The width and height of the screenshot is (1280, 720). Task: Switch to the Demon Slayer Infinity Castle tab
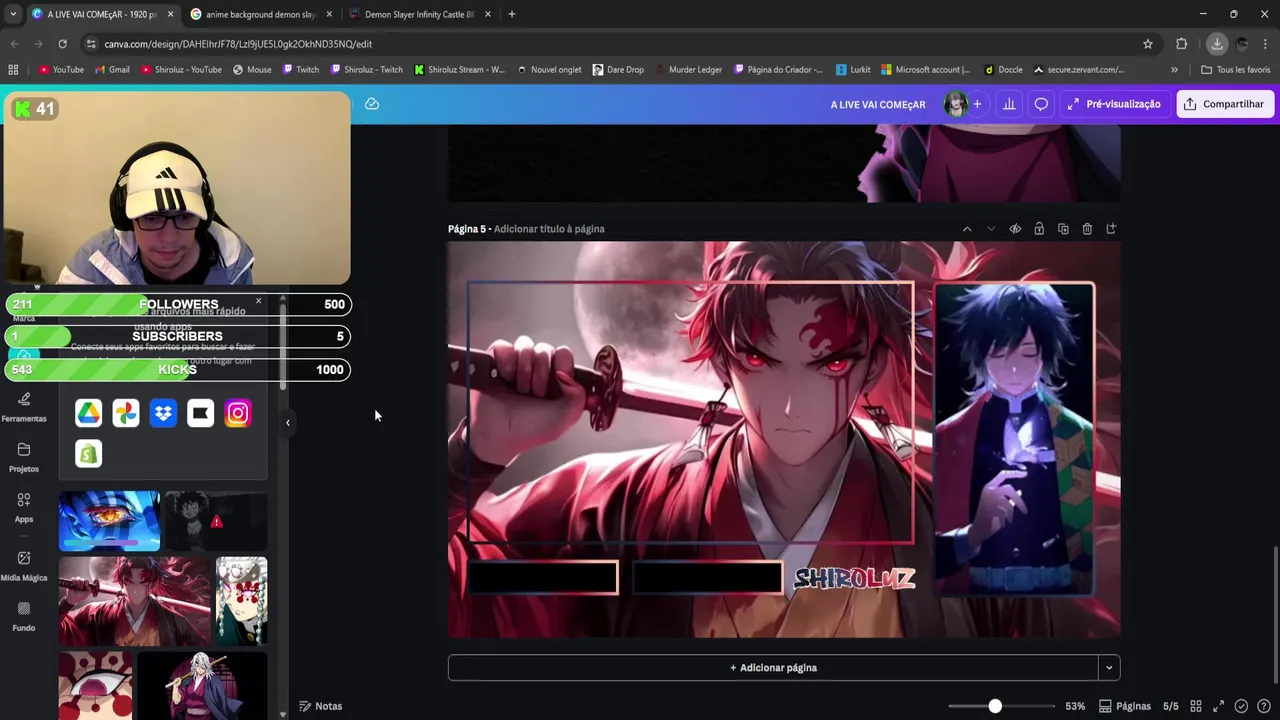tap(419, 14)
